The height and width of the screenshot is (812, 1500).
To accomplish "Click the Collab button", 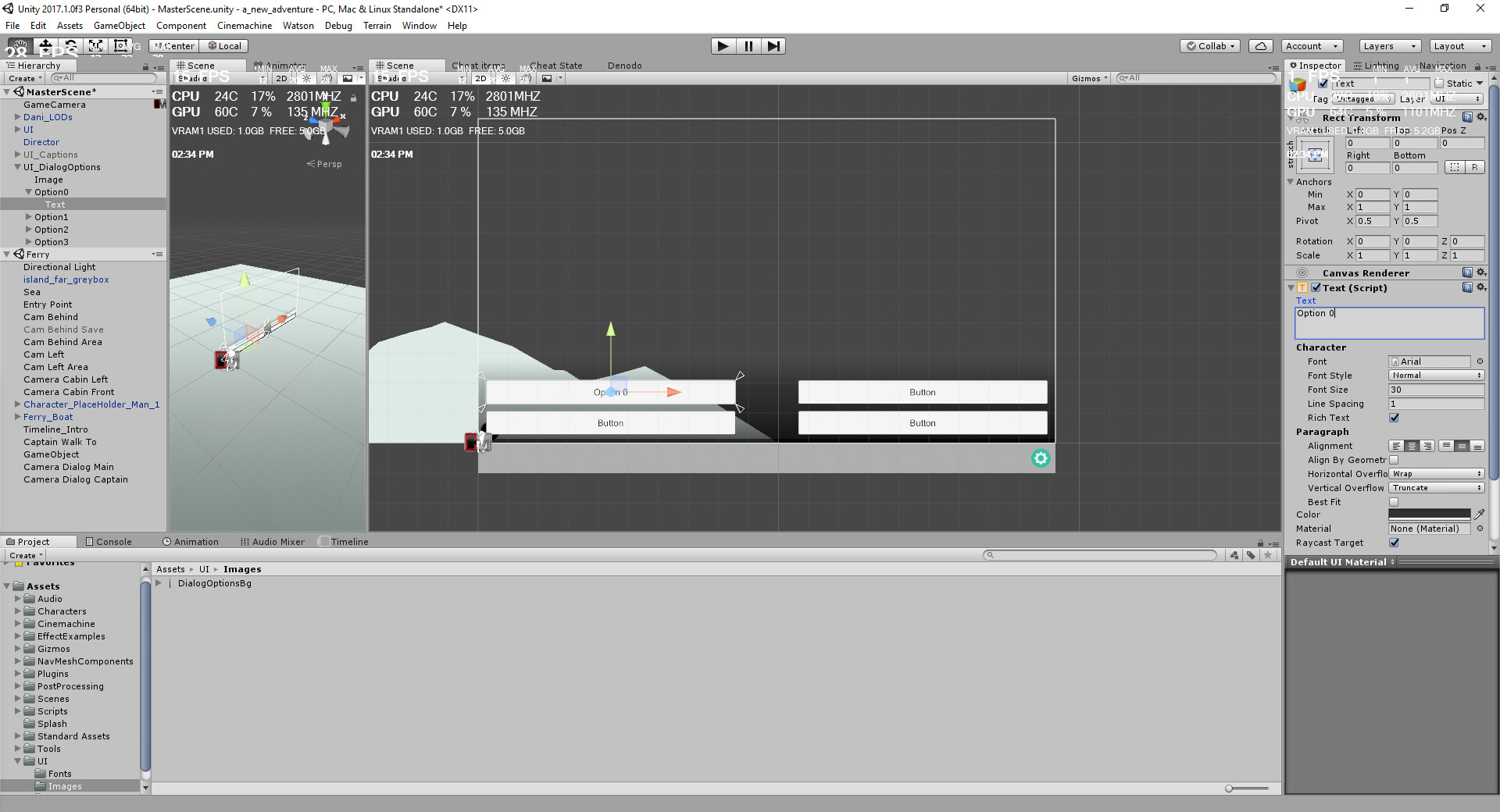I will (x=1210, y=46).
